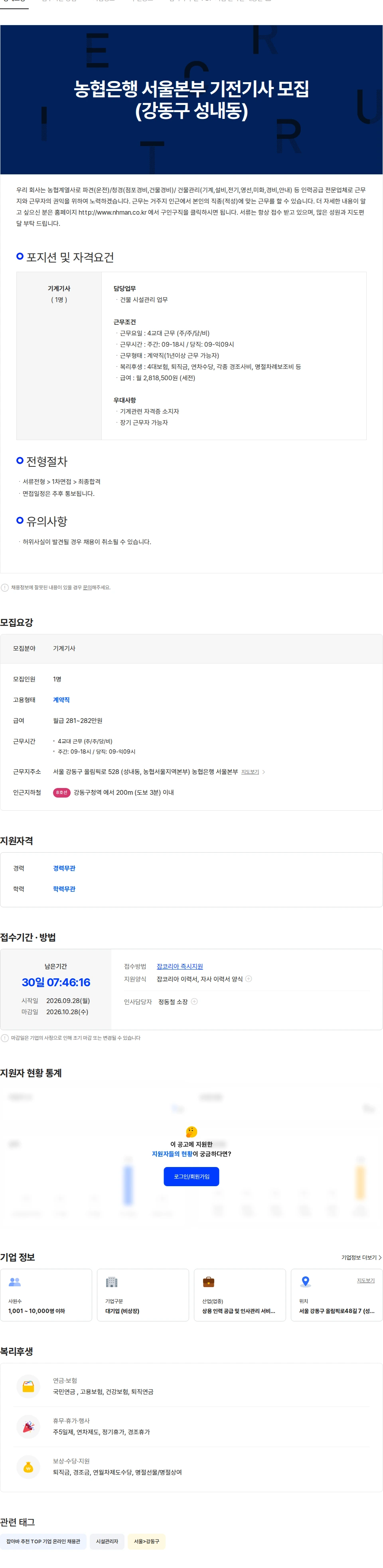The height and width of the screenshot is (1568, 383).
Task: Click the 휴무·휴가·행사 party icon
Action: tap(28, 1427)
